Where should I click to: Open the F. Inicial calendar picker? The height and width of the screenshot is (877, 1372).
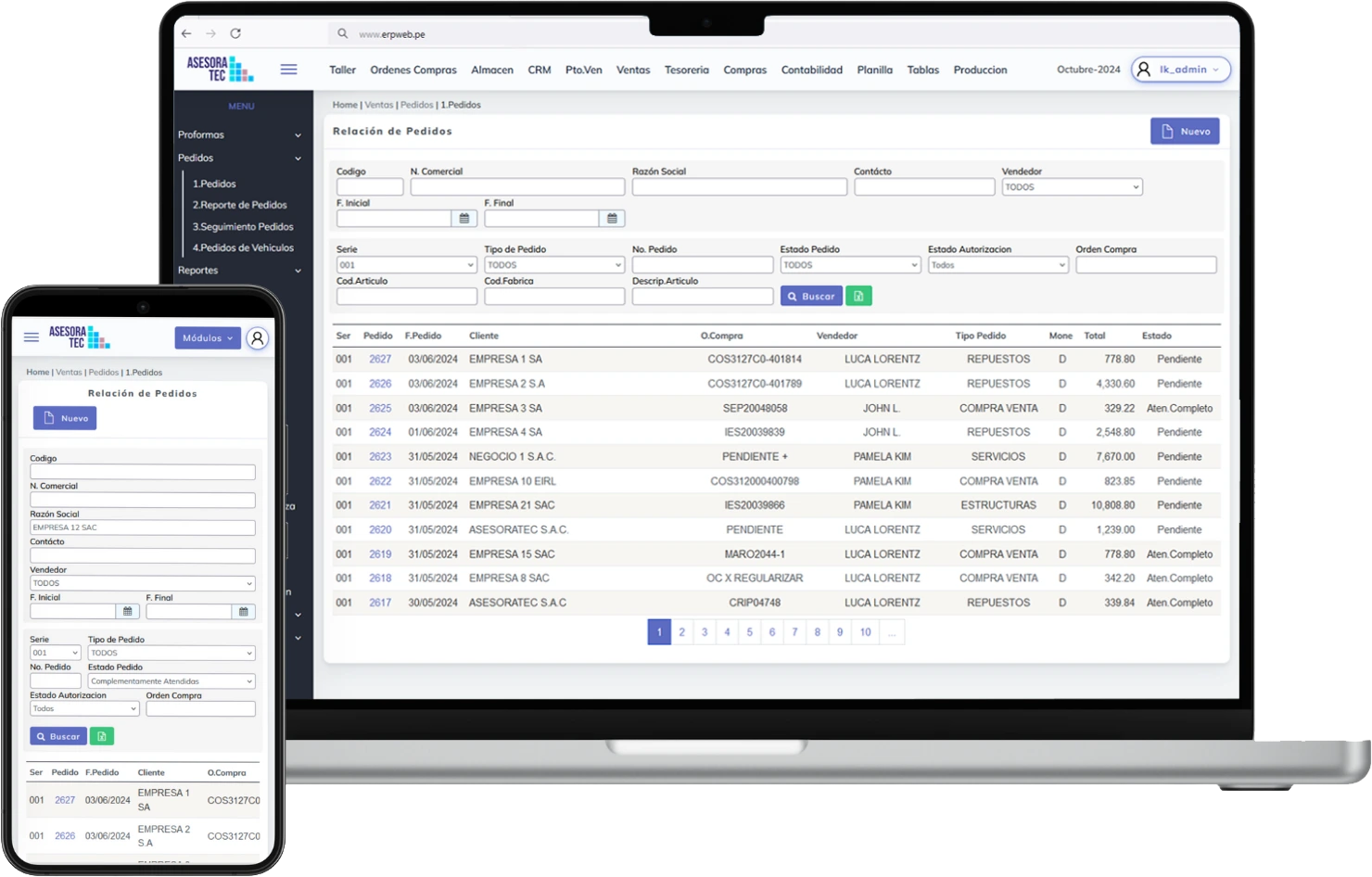[x=464, y=219]
